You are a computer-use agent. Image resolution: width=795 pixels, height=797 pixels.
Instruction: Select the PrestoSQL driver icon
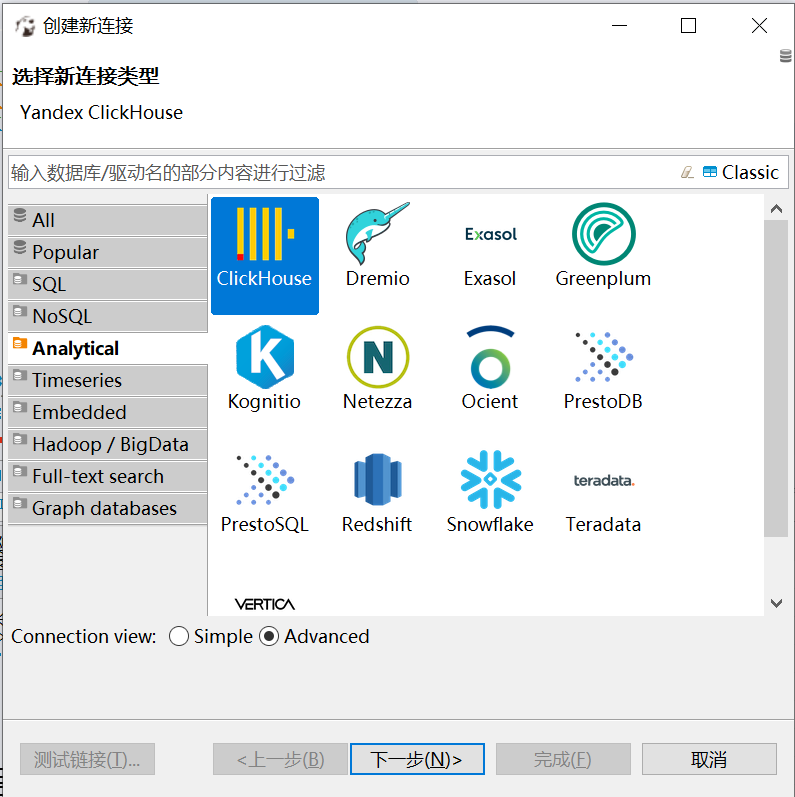pyautogui.click(x=265, y=479)
